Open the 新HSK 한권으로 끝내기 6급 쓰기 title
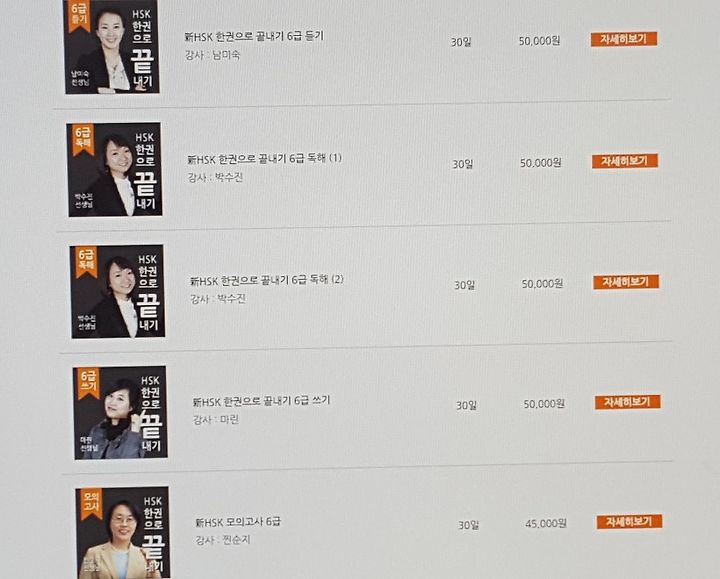The height and width of the screenshot is (579, 720). tap(261, 401)
